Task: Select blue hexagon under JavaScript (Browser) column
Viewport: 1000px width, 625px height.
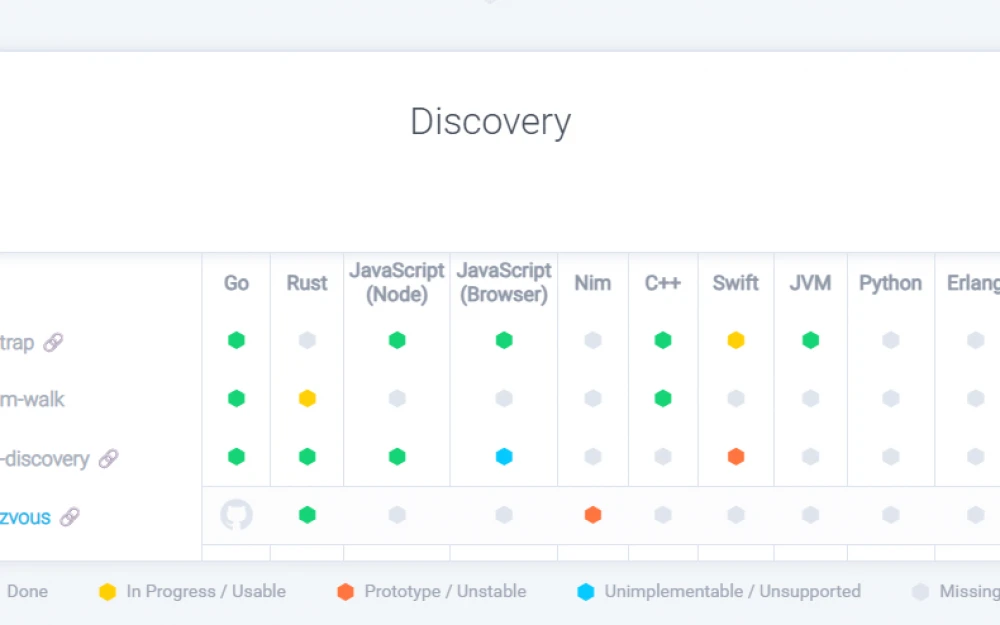Action: (x=504, y=457)
